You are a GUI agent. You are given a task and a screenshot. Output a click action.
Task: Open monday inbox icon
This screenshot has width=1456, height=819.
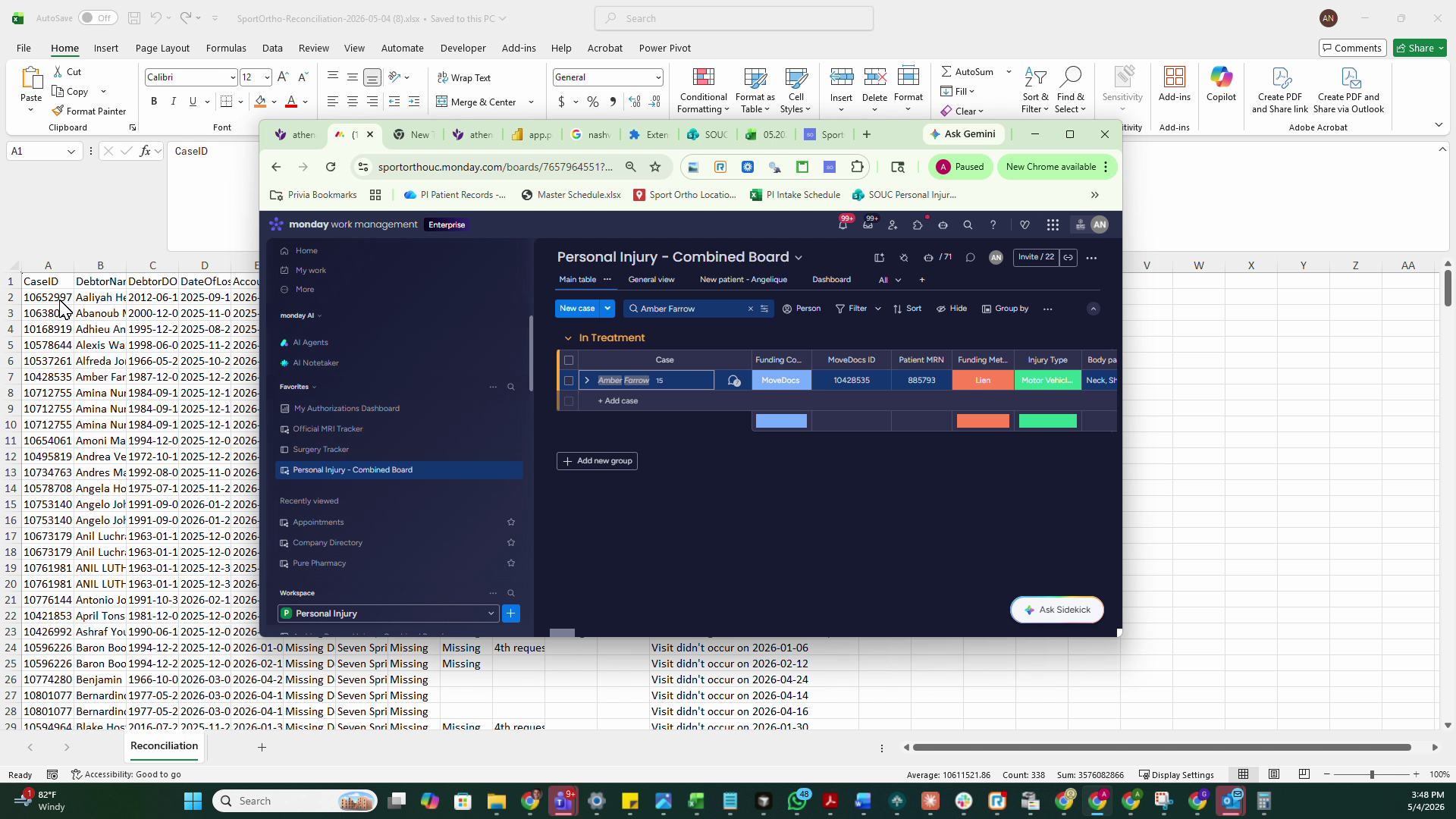(868, 224)
